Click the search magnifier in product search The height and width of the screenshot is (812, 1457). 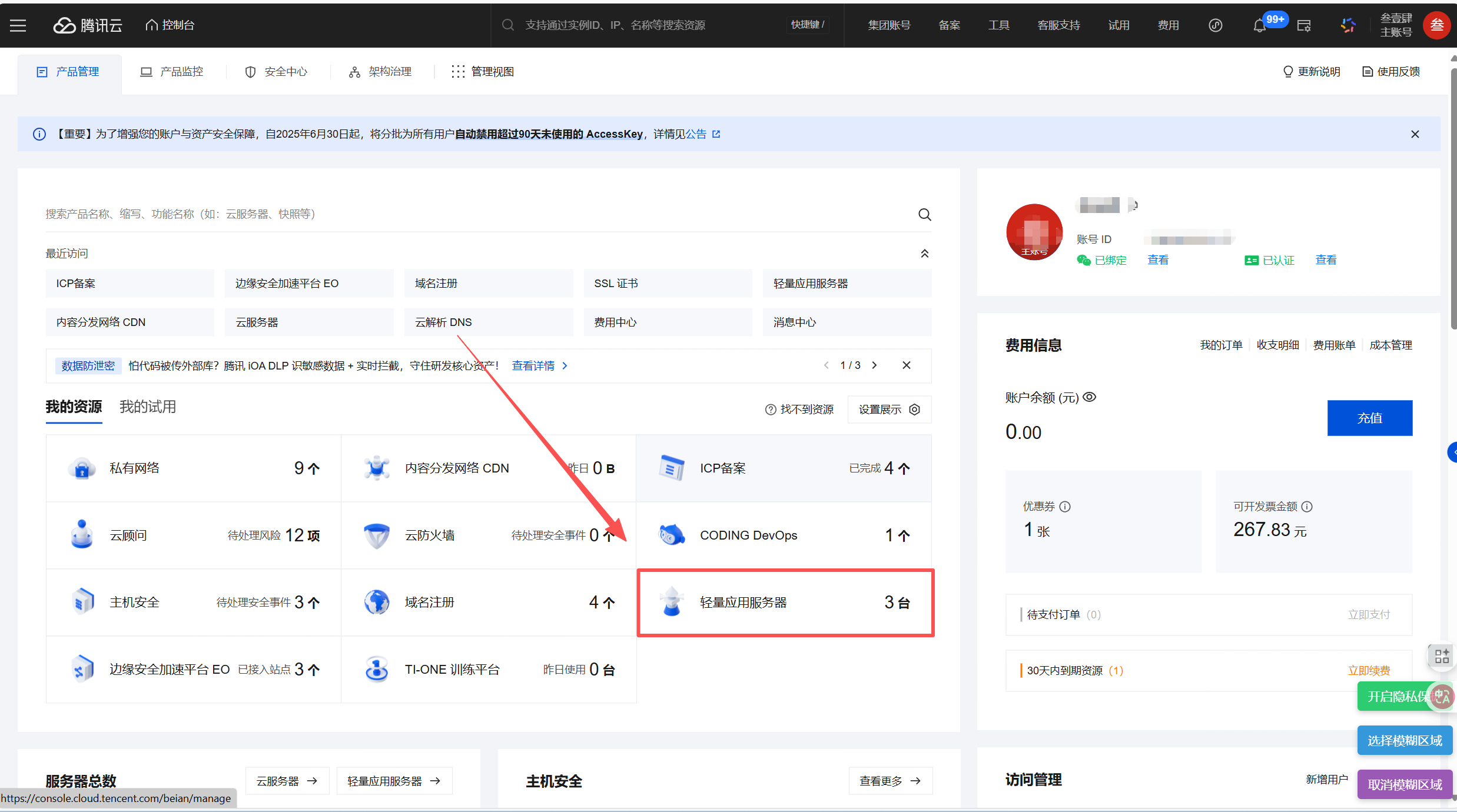pos(924,215)
